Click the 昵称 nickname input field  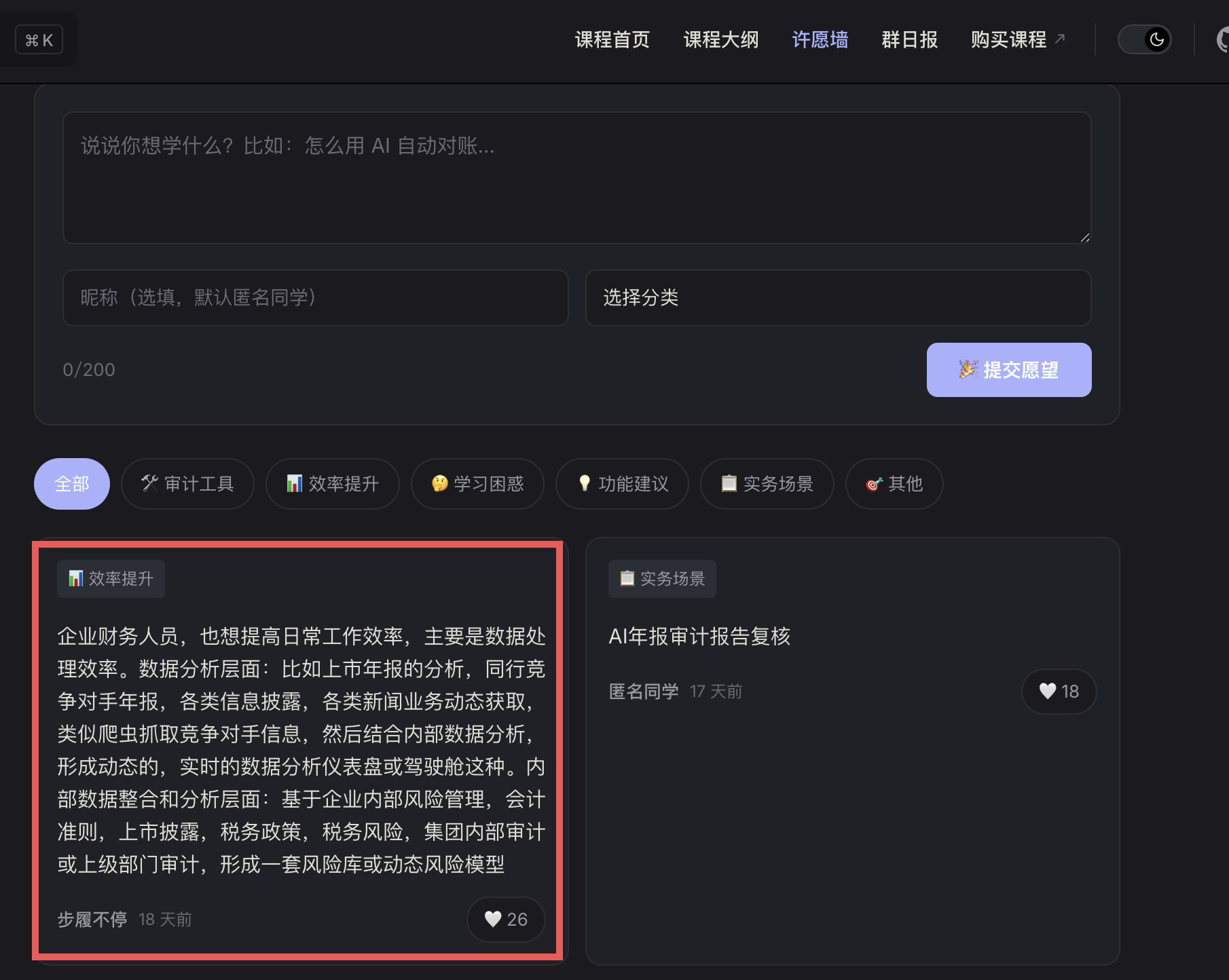(315, 298)
